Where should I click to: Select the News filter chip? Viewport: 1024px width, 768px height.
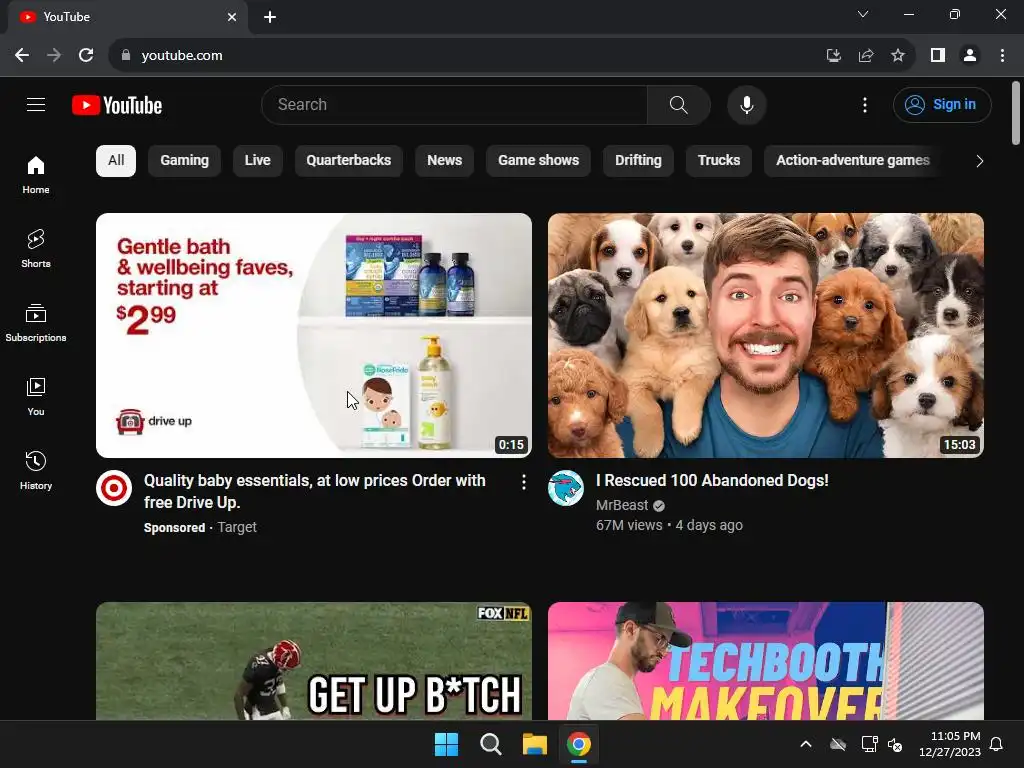444,161
